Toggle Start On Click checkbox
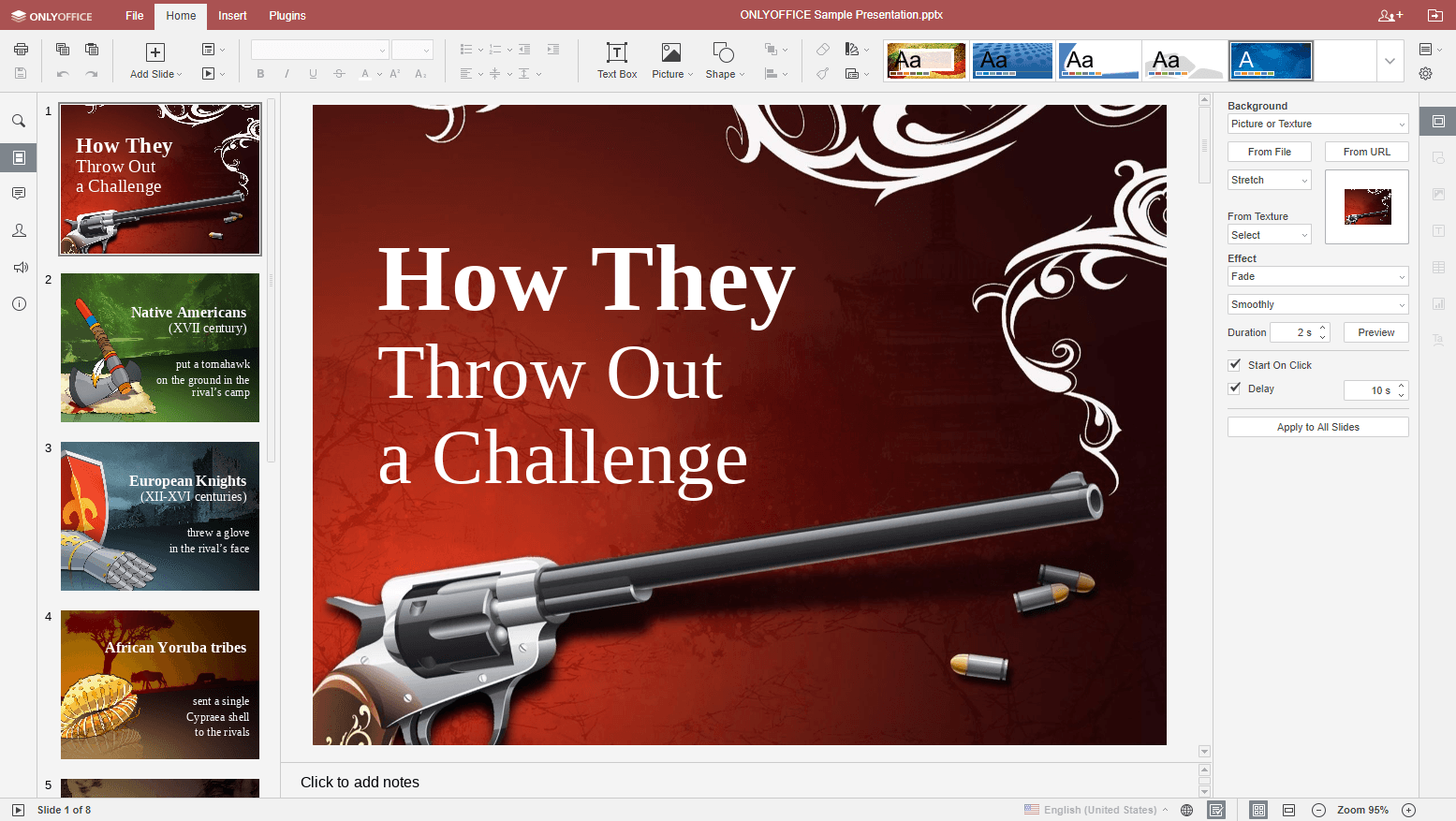Viewport: 1456px width, 821px height. (x=1234, y=365)
